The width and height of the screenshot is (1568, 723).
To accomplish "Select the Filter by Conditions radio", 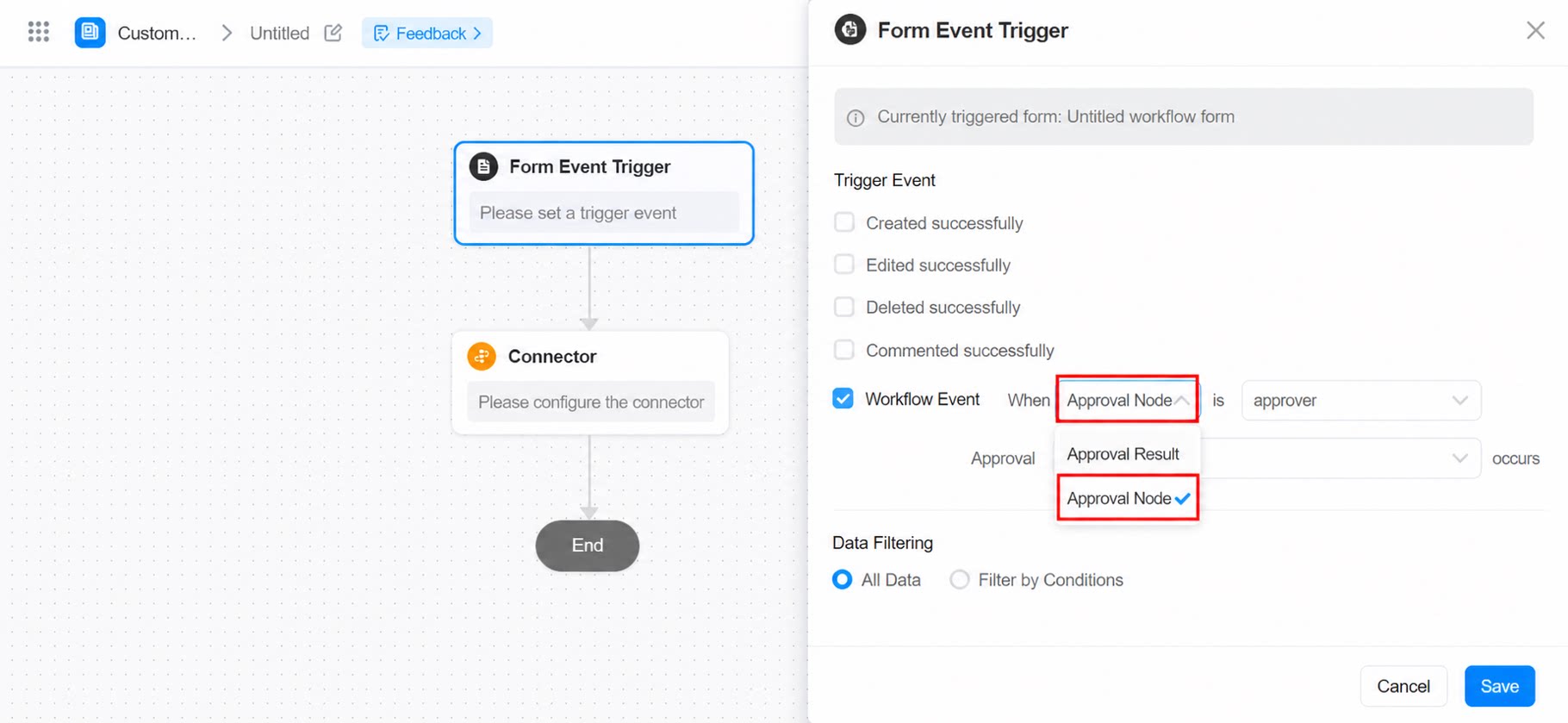I will (960, 580).
